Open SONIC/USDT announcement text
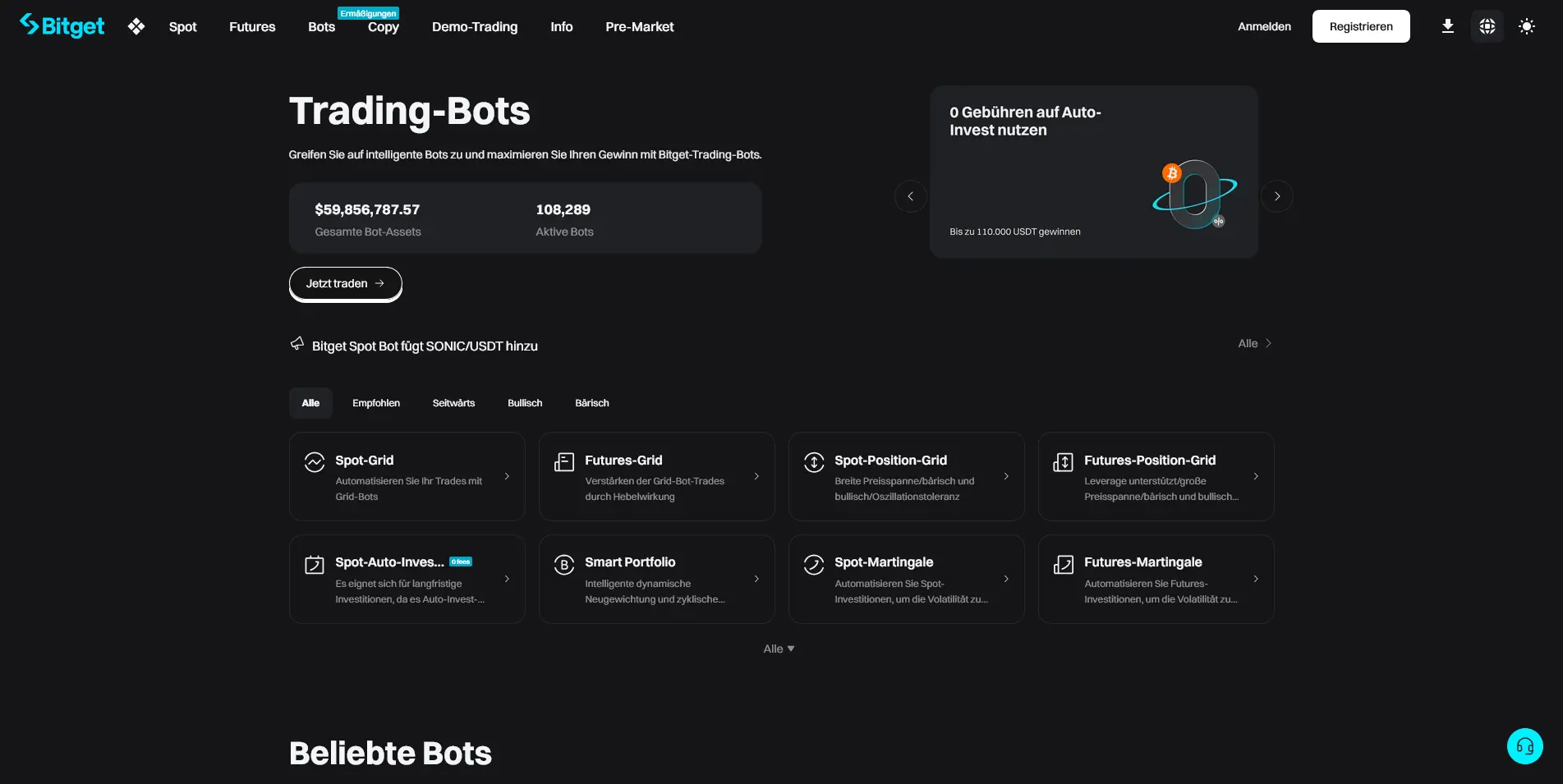The height and width of the screenshot is (784, 1563). pyautogui.click(x=425, y=346)
